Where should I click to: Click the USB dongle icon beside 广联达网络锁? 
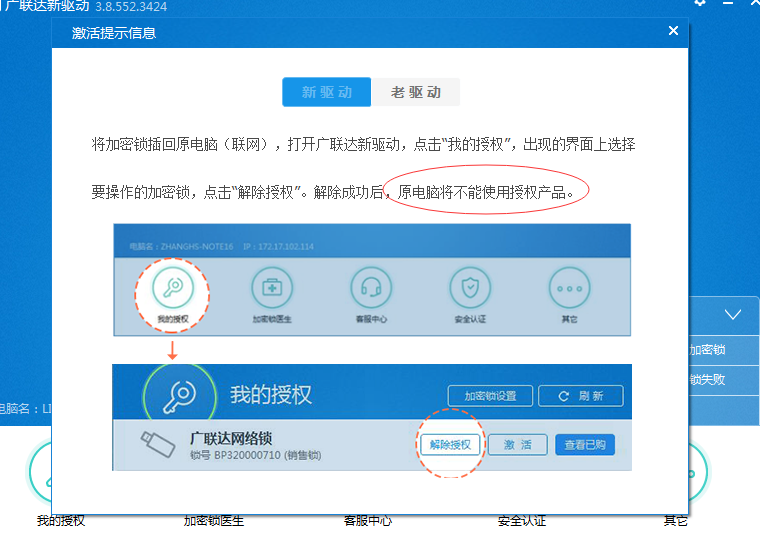(158, 444)
